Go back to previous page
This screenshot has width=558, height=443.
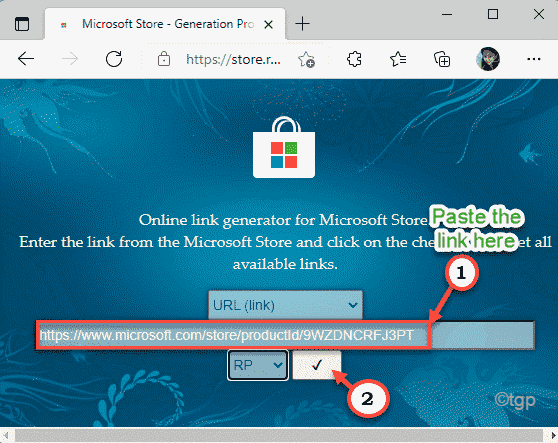(26, 59)
